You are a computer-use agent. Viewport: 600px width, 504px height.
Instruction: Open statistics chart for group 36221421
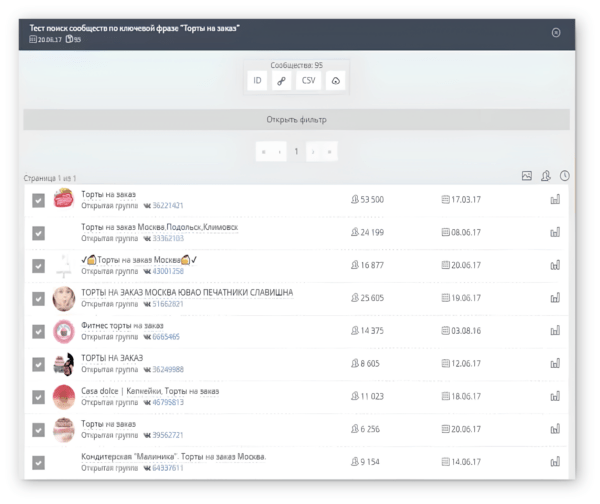coord(555,199)
